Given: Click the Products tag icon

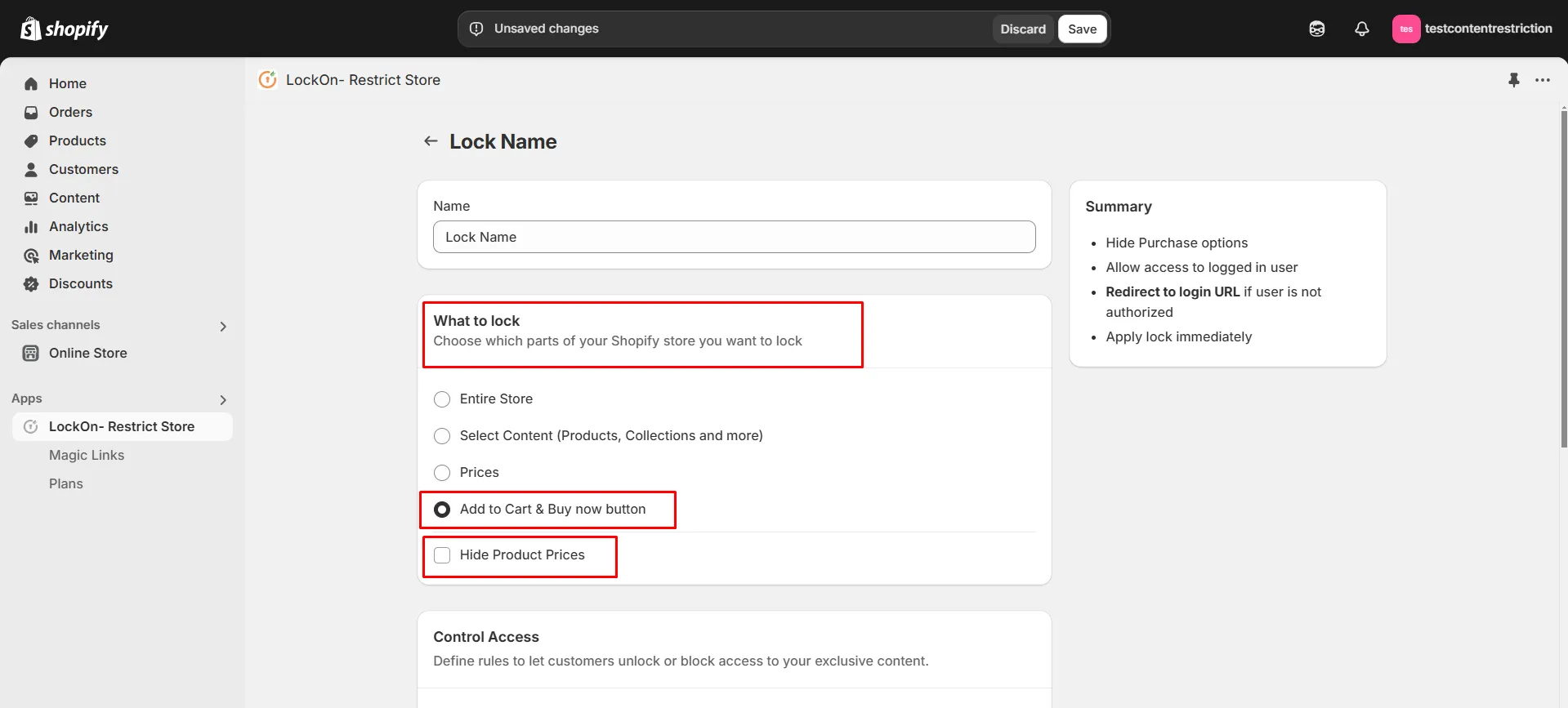Looking at the screenshot, I should (x=31, y=140).
